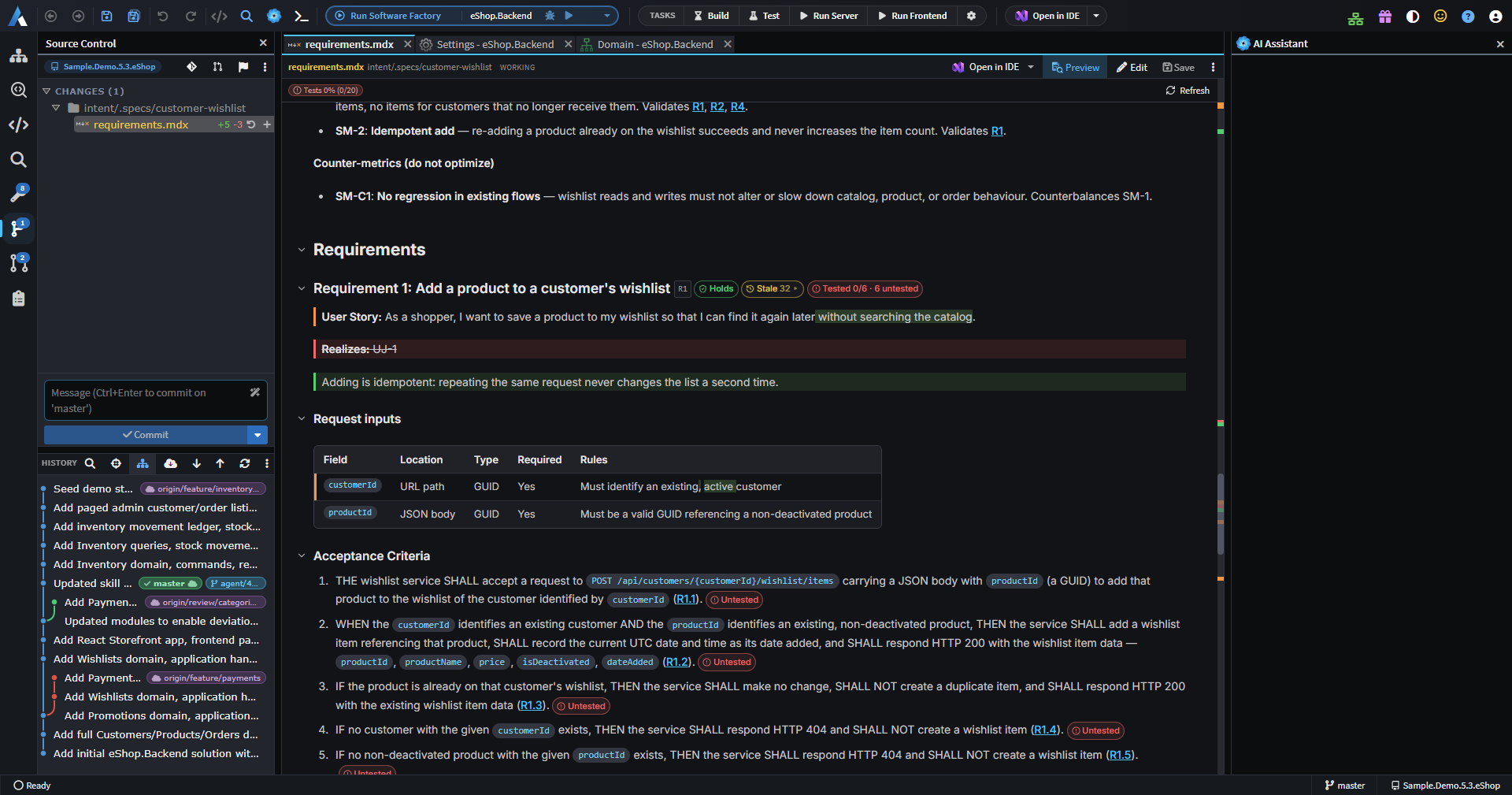This screenshot has width=1512, height=795.
Task: Open the code view icon in top toolbar
Action: [220, 16]
